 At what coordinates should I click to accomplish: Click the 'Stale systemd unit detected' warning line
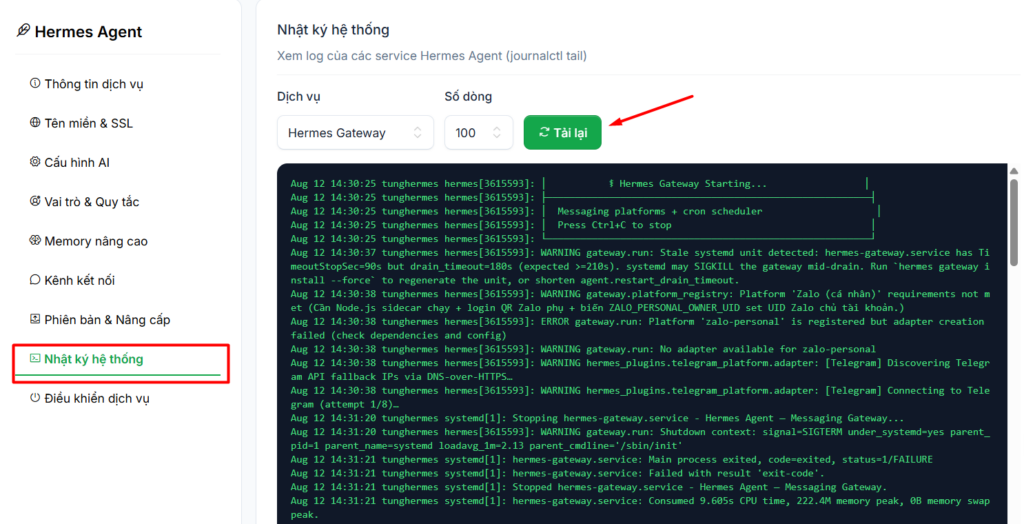coord(640,266)
